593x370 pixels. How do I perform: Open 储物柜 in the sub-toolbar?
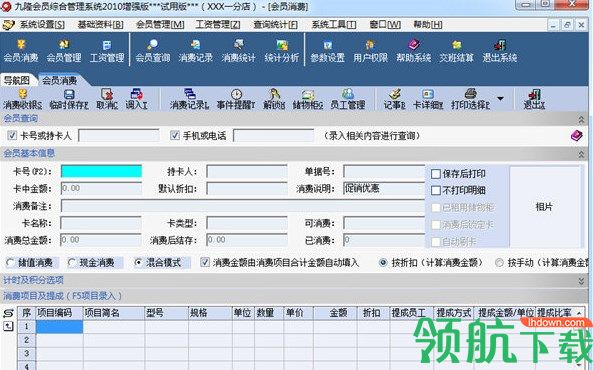(308, 99)
